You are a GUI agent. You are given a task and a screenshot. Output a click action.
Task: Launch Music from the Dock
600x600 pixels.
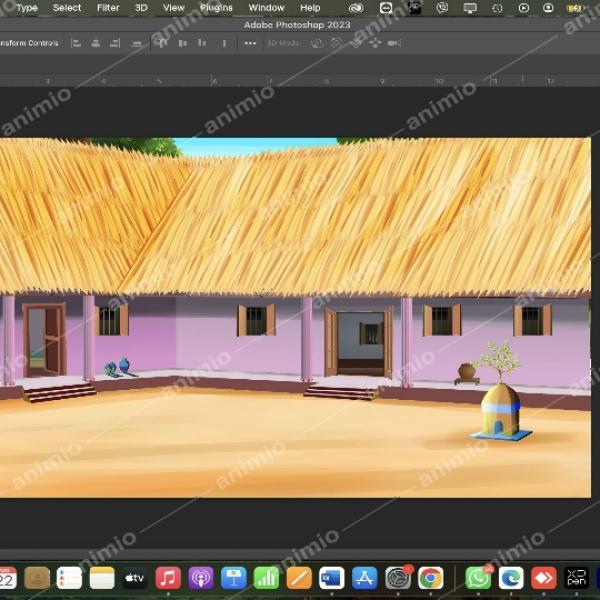coord(168,578)
